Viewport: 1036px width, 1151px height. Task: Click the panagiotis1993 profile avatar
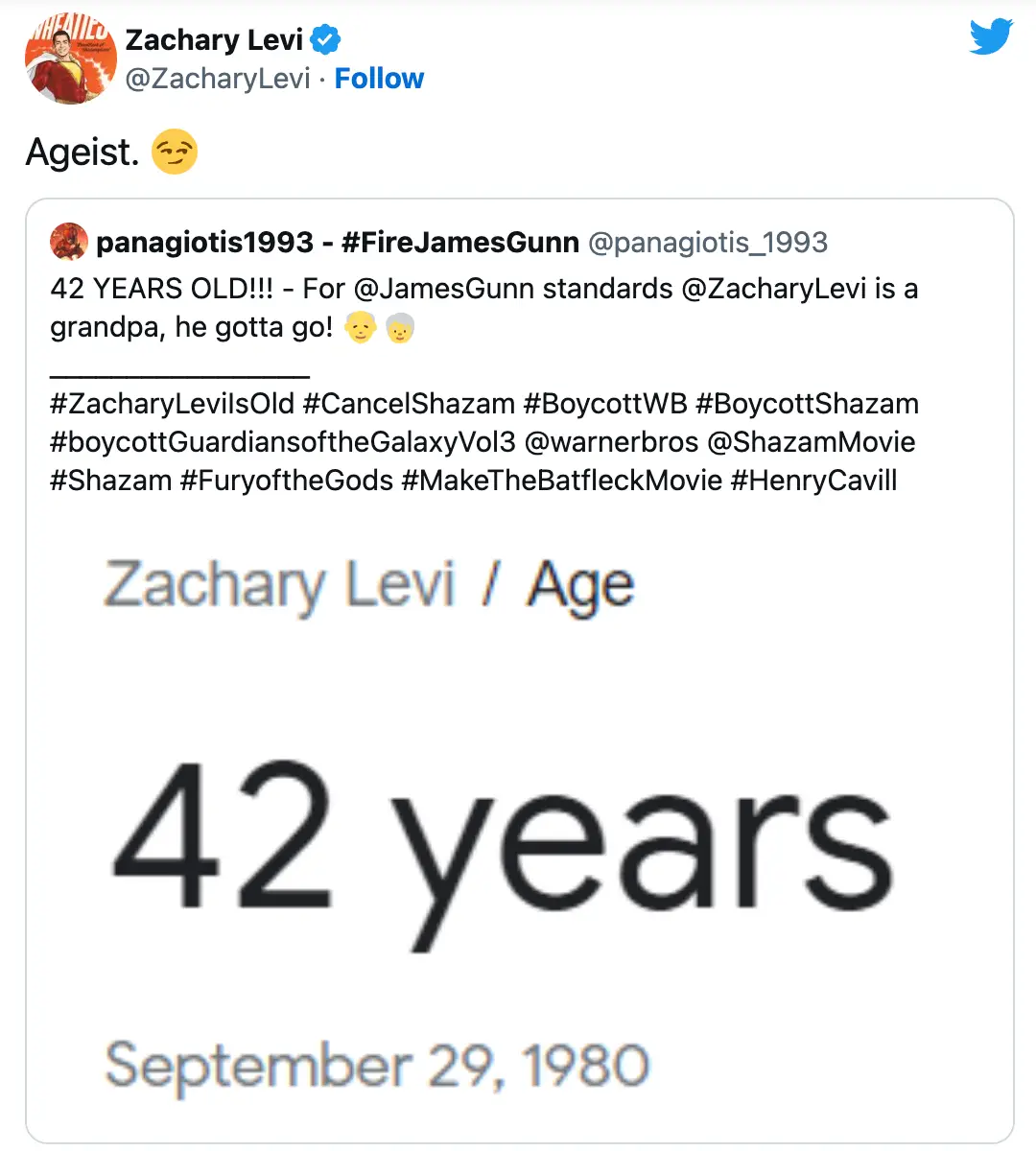67,242
